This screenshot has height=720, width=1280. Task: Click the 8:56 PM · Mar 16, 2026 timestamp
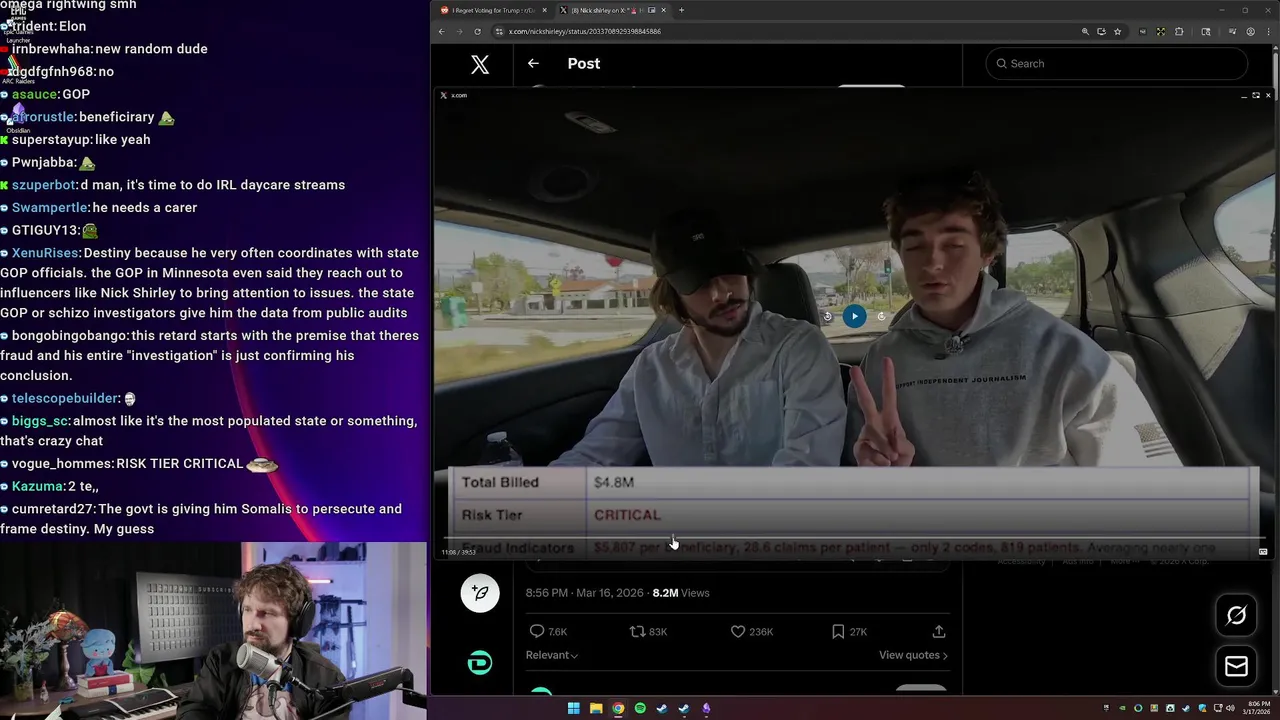tap(585, 593)
